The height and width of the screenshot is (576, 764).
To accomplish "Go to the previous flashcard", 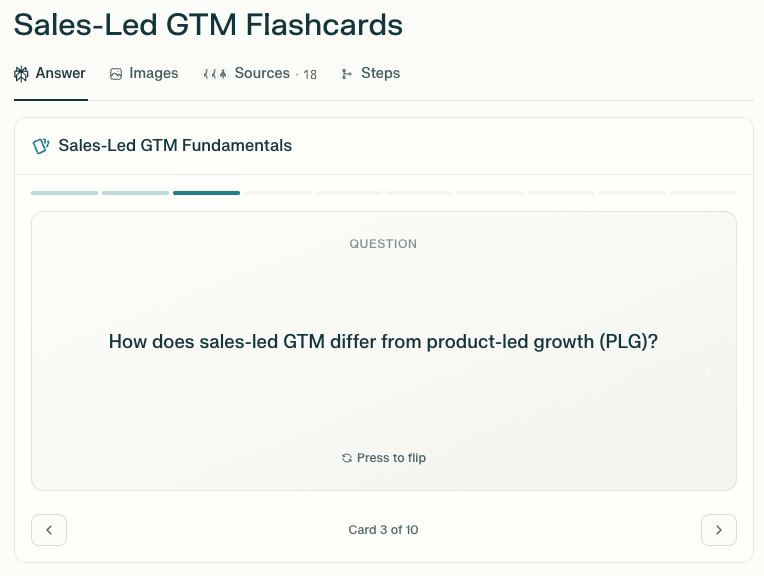I will 49,530.
